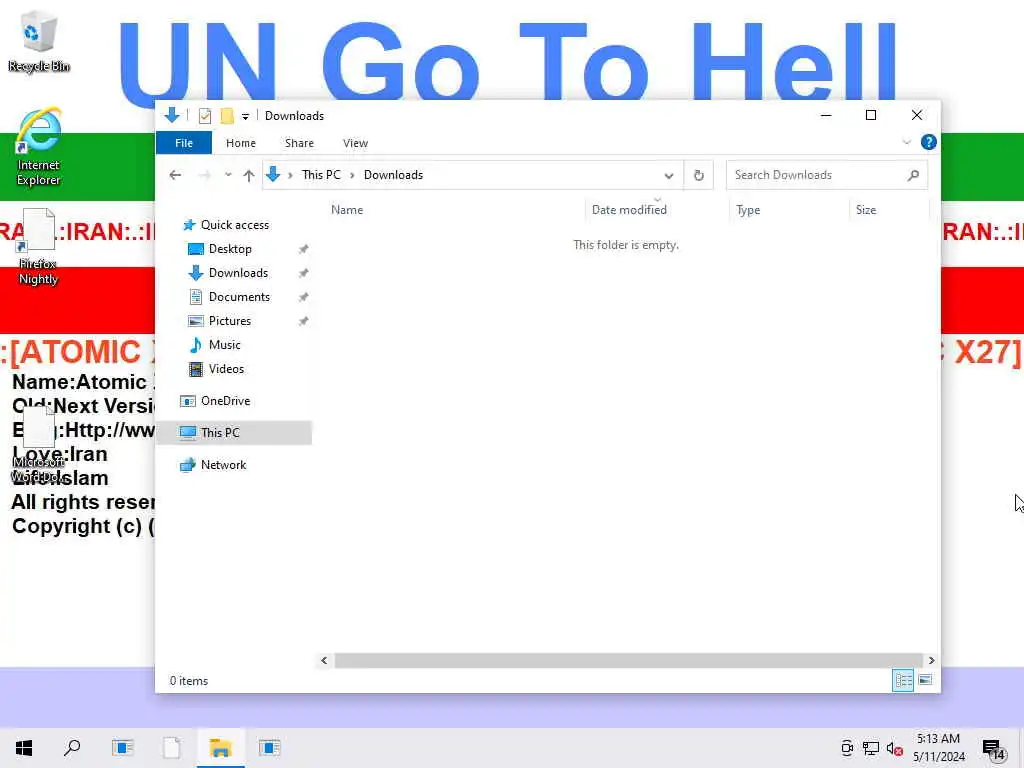The image size is (1024, 768).
Task: Open Properties from the quick access toolbar
Action: coord(204,116)
